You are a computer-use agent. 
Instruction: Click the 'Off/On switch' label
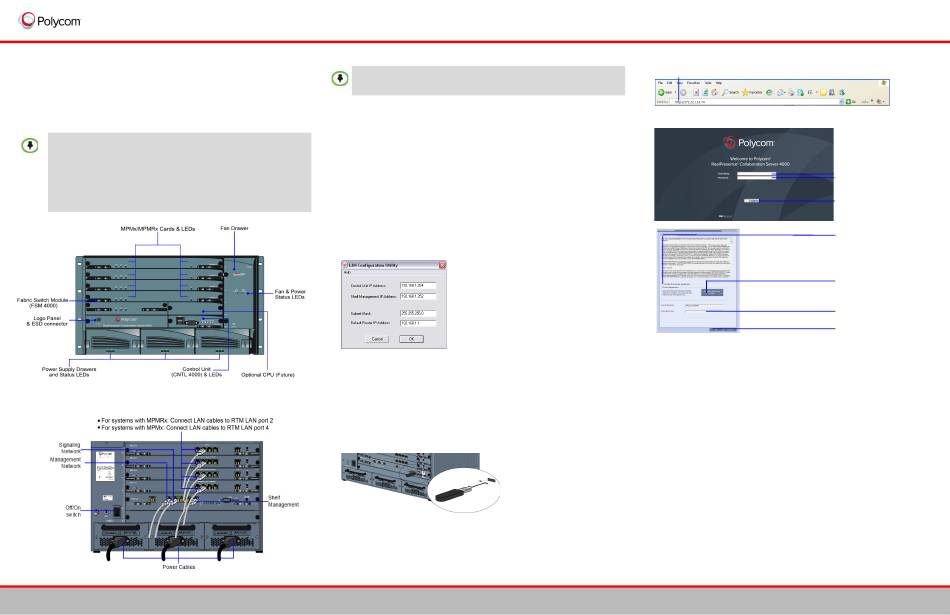(x=73, y=511)
